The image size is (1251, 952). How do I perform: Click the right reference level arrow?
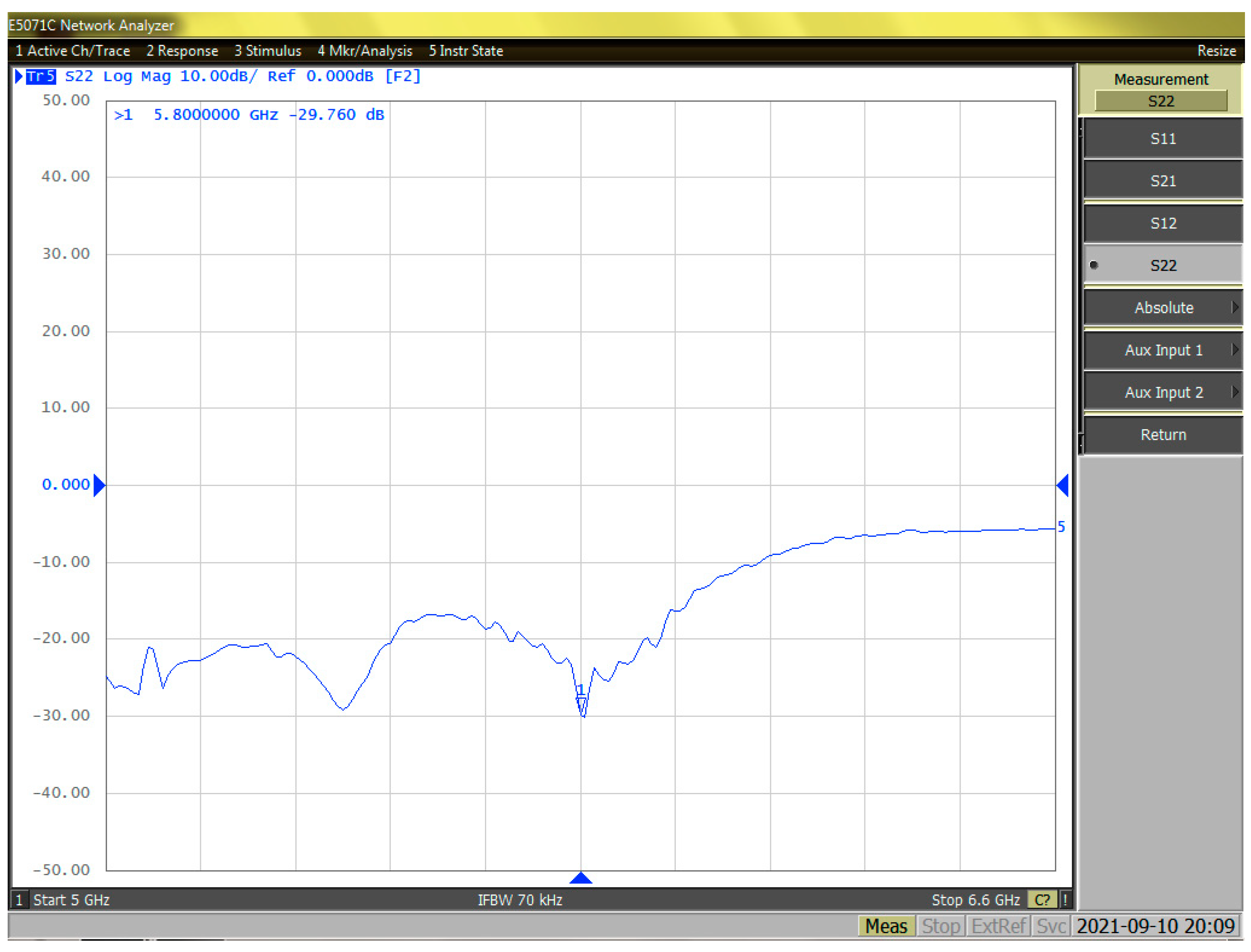[x=1063, y=485]
